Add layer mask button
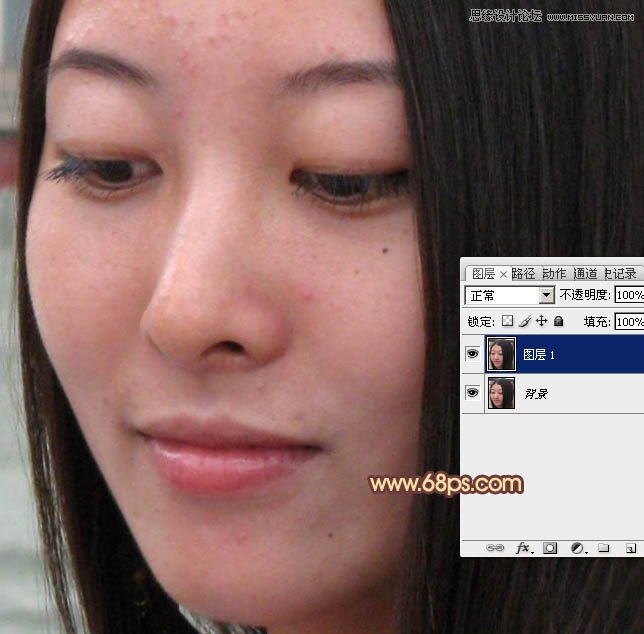This screenshot has height=634, width=644. (x=550, y=548)
